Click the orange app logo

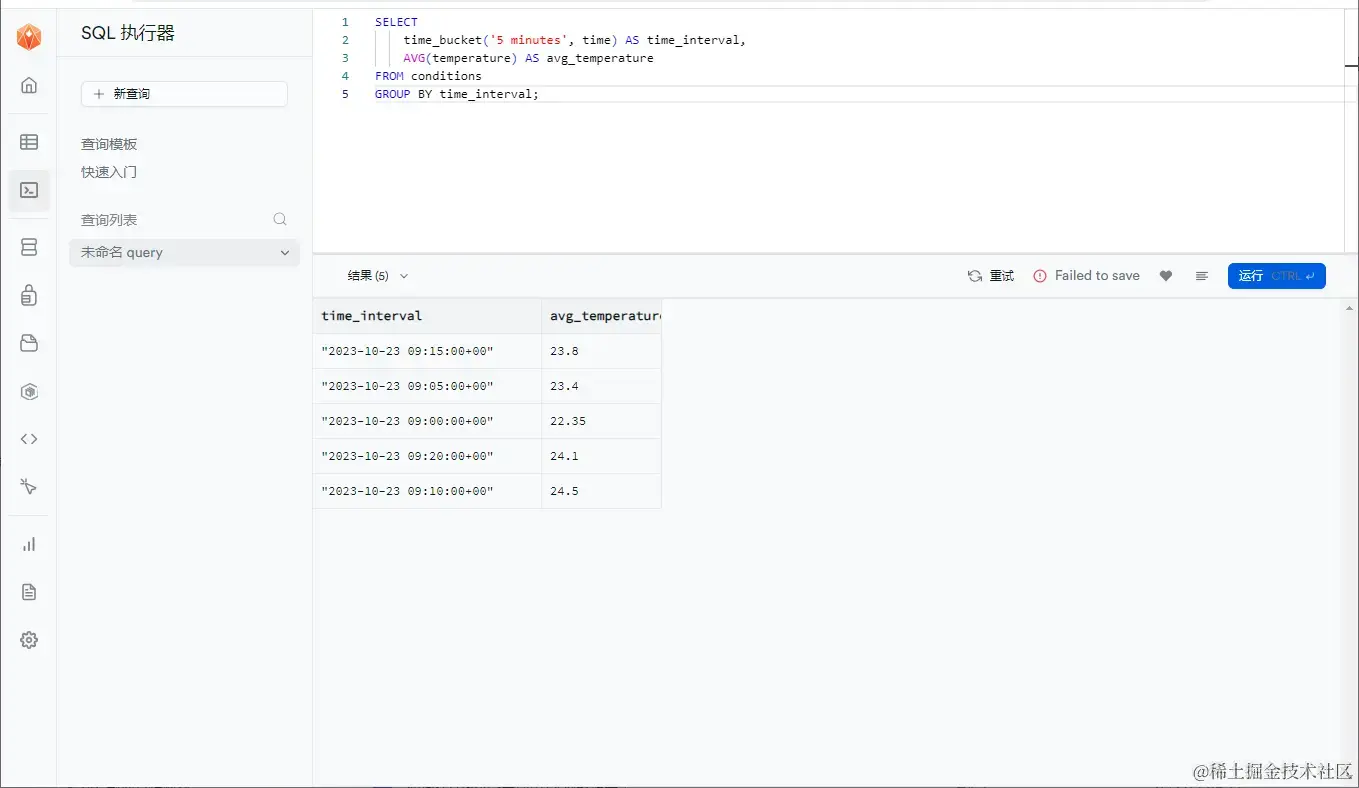pos(29,37)
